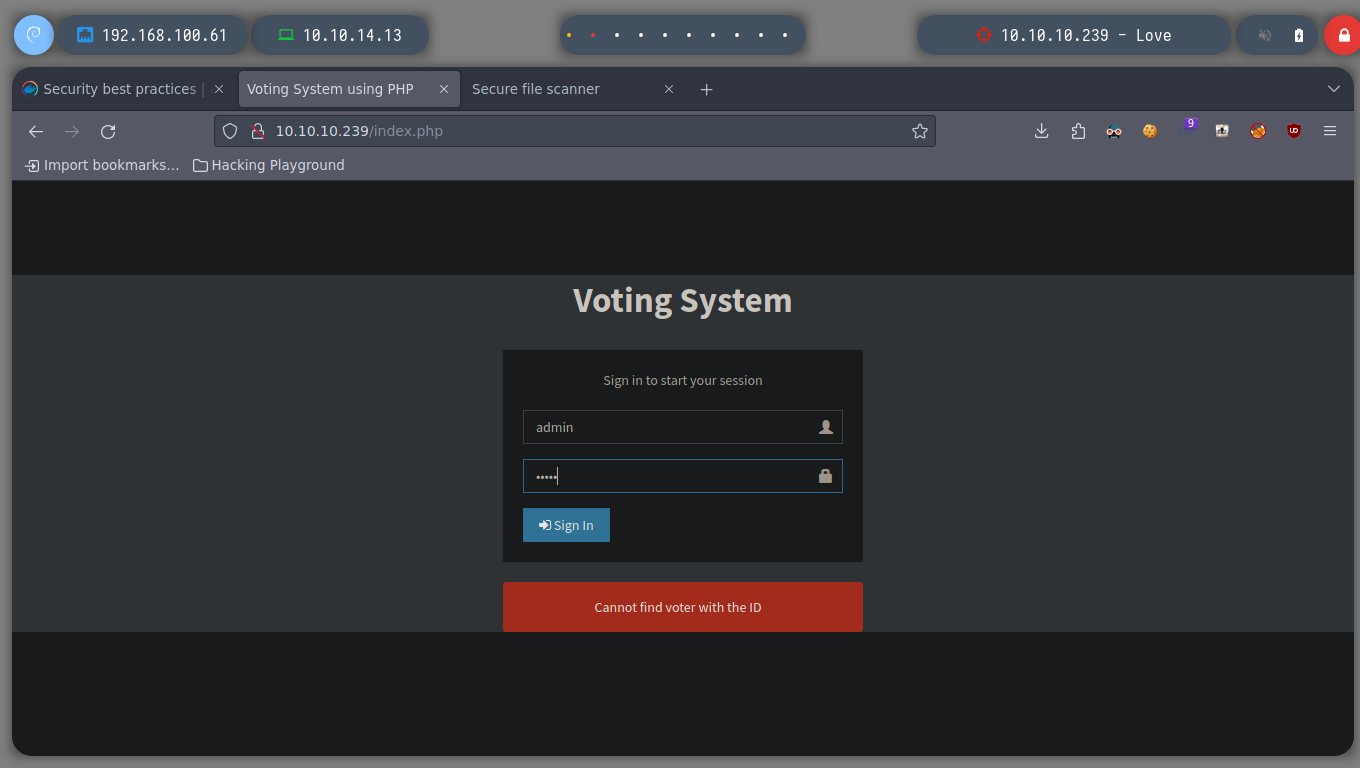Click the muted volume icon
This screenshot has width=1360, height=768.
(x=1265, y=35)
